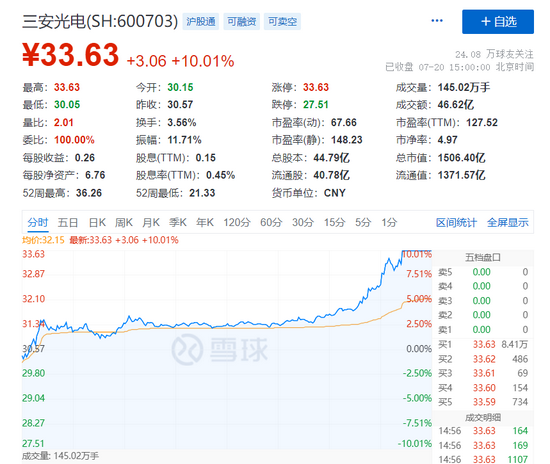Open the 15分 chart tab

(335, 222)
